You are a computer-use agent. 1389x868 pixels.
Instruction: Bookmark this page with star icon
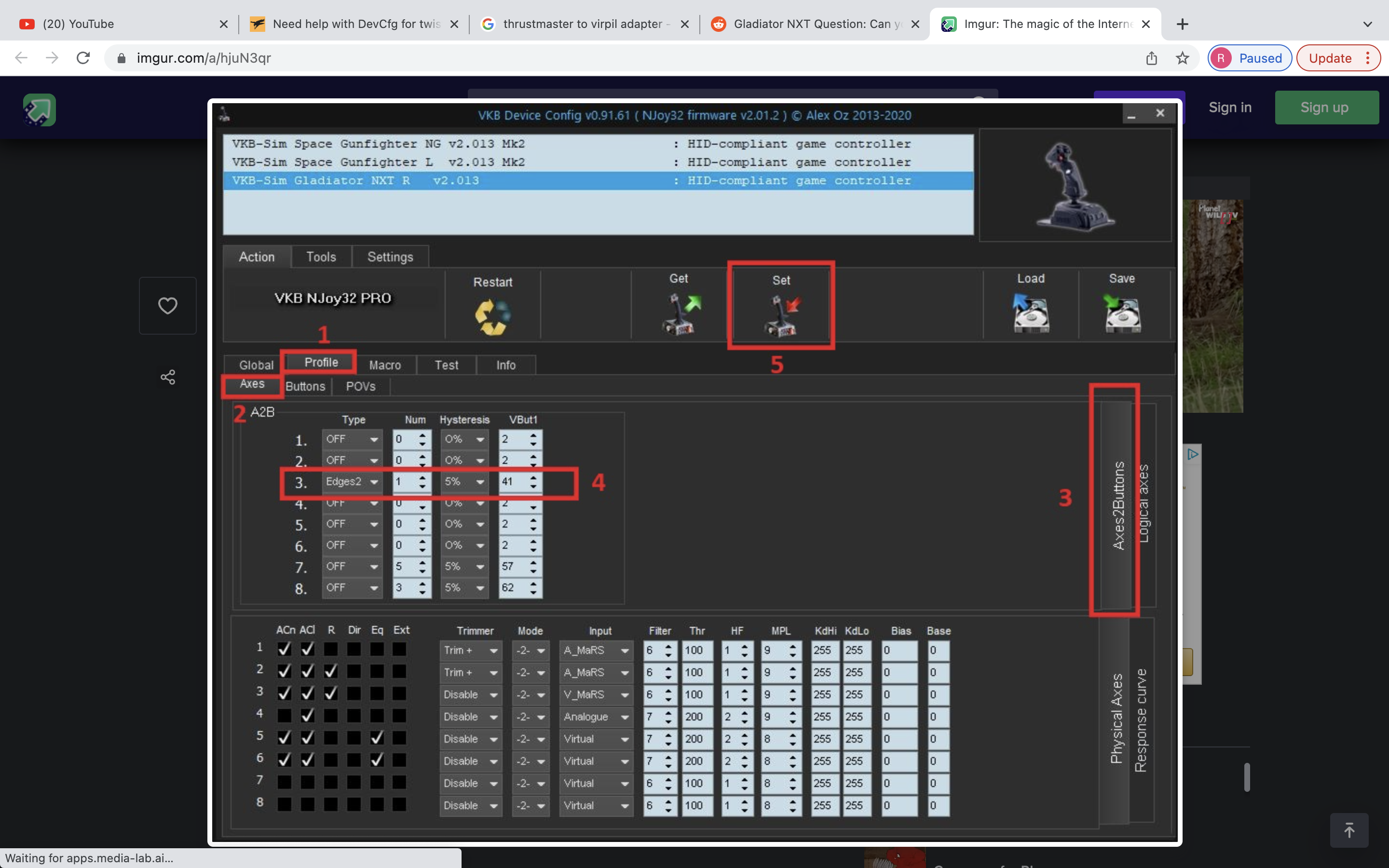(1182, 58)
